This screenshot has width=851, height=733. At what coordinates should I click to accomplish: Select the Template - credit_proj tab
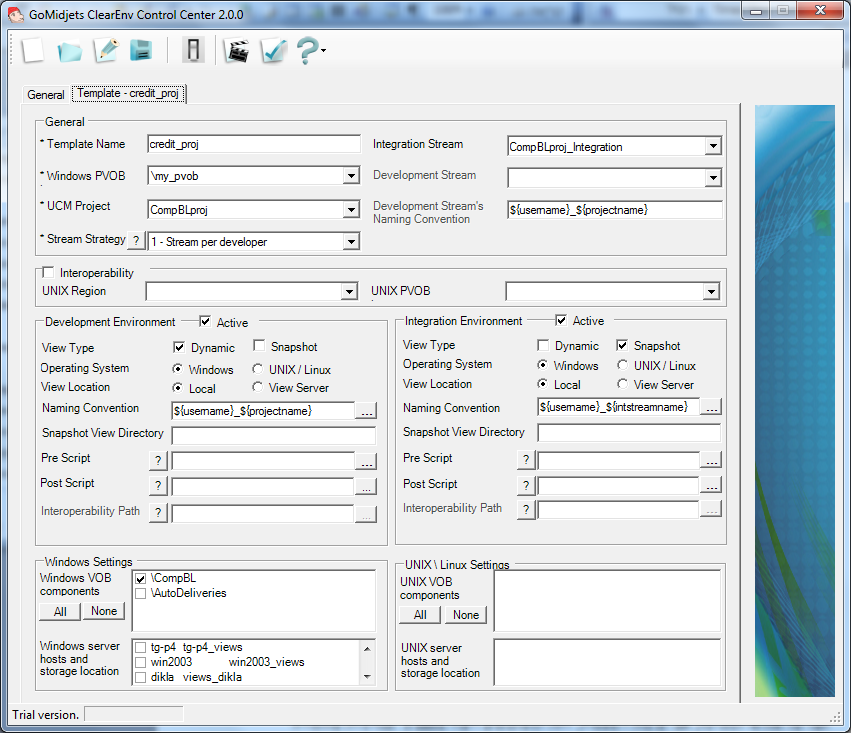(x=130, y=94)
